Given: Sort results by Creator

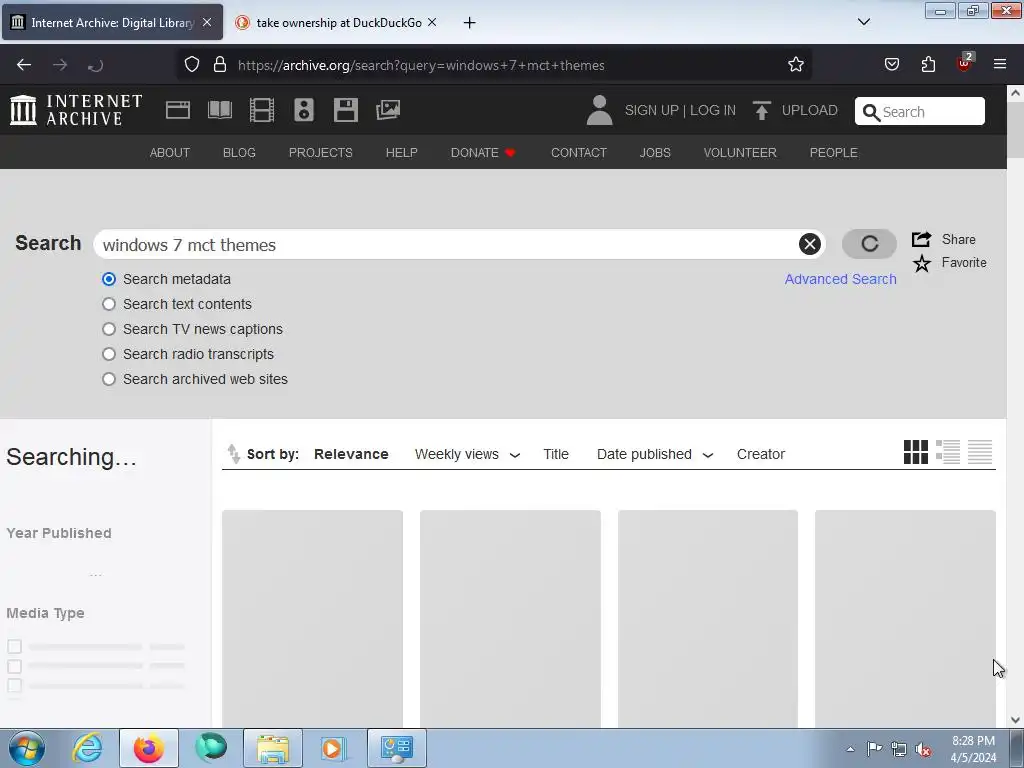Looking at the screenshot, I should click(761, 454).
